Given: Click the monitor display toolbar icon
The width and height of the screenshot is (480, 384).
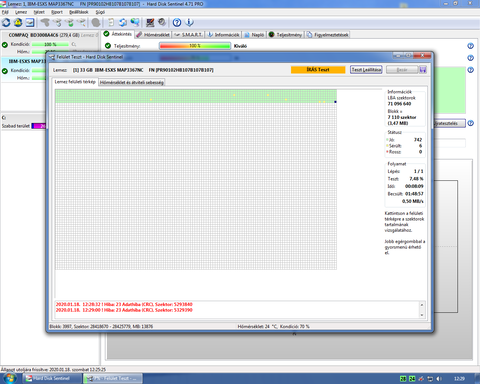Looking at the screenshot, I should tap(150, 23).
